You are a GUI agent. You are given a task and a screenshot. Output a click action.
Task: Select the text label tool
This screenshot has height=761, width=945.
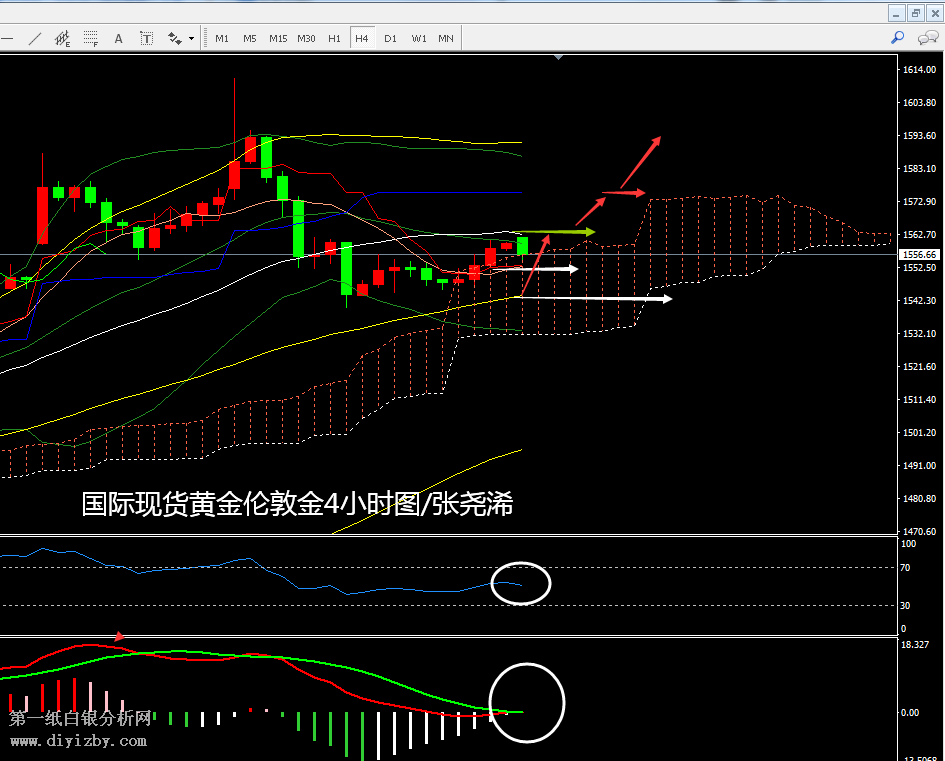click(146, 39)
